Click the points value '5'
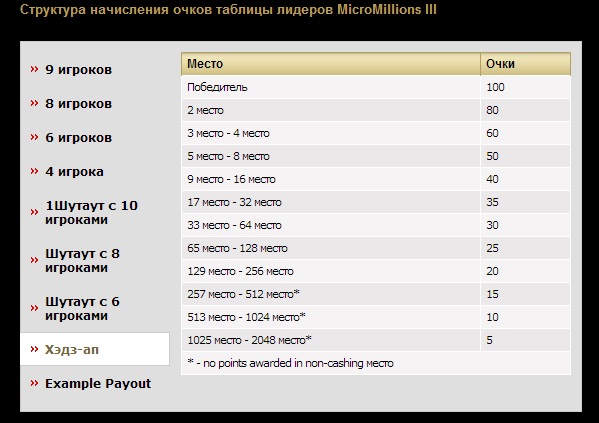This screenshot has width=599, height=423. click(x=489, y=340)
